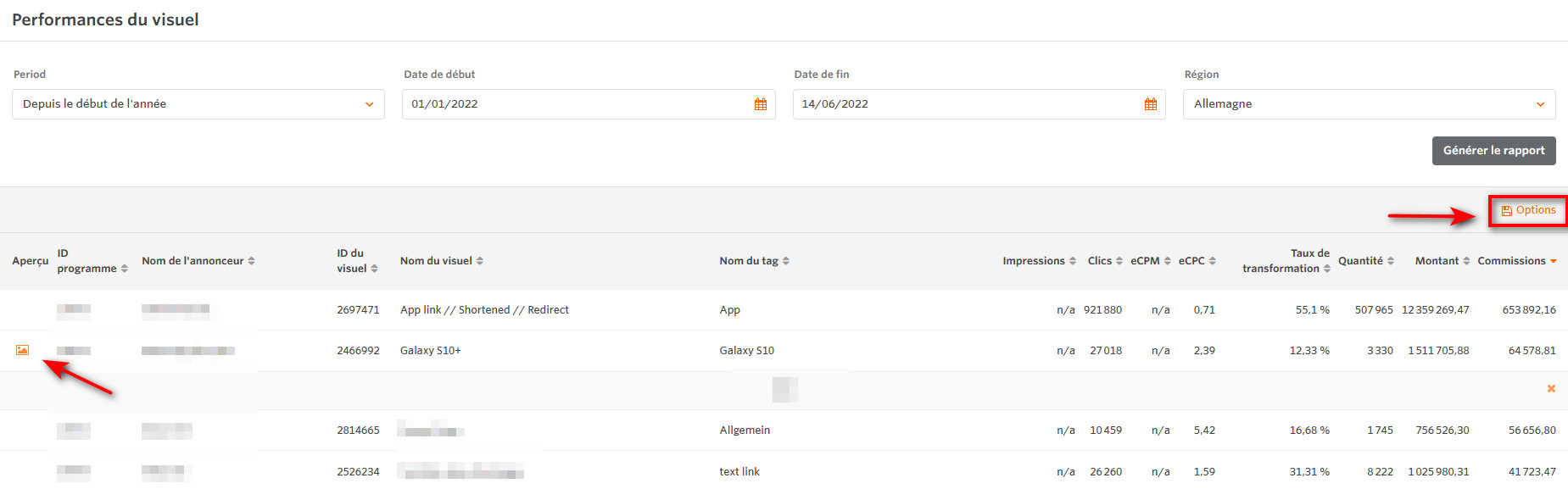
Task: Select visual ID 2466992
Action: (x=358, y=351)
